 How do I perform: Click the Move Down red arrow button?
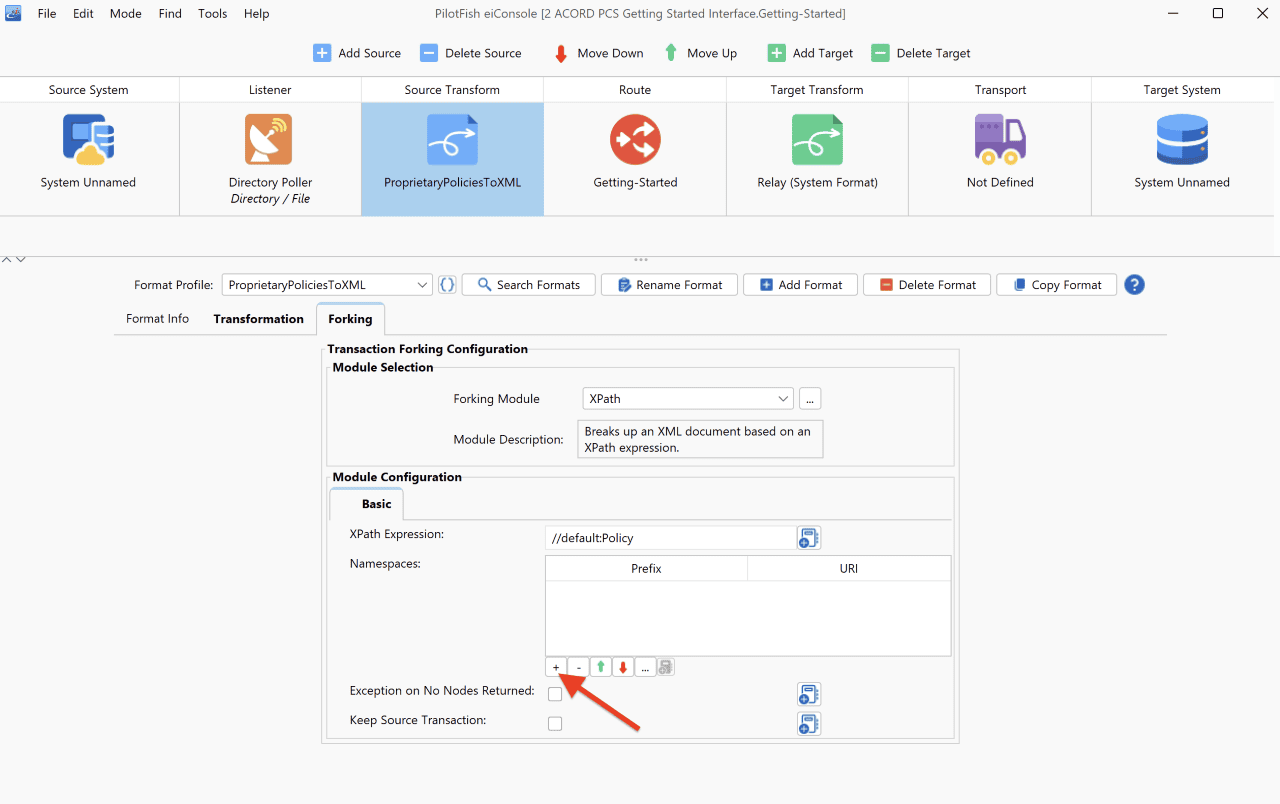(598, 53)
